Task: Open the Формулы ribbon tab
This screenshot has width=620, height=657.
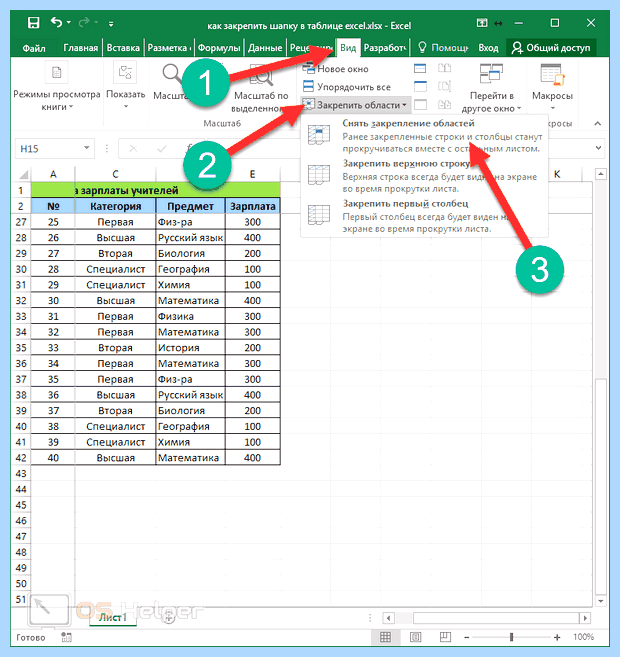Action: [219, 48]
